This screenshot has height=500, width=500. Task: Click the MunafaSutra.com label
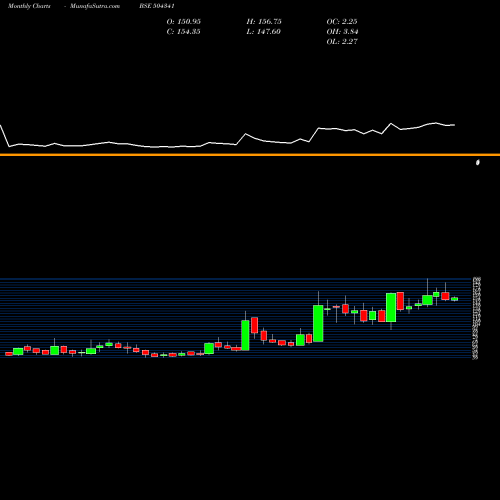pyautogui.click(x=95, y=6)
